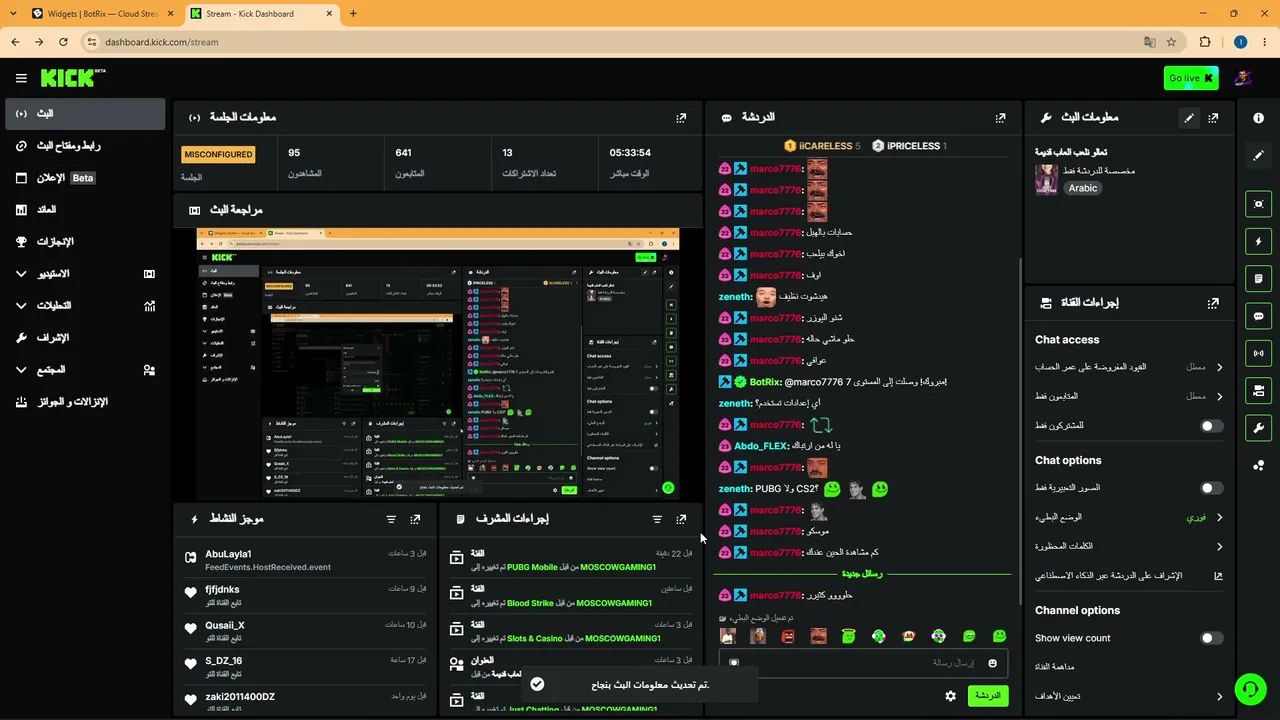Viewport: 1280px width, 720px height.
Task: Open the green support headset button
Action: 1249,688
